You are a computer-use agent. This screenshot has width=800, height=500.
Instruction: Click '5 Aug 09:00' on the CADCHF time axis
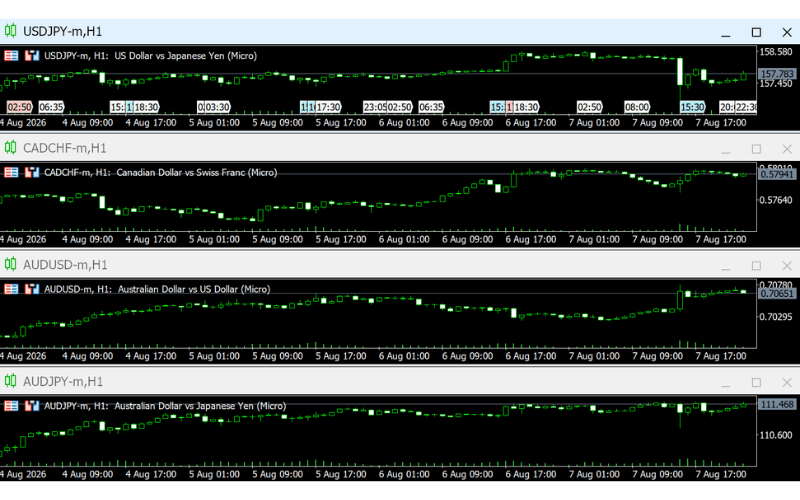278,239
